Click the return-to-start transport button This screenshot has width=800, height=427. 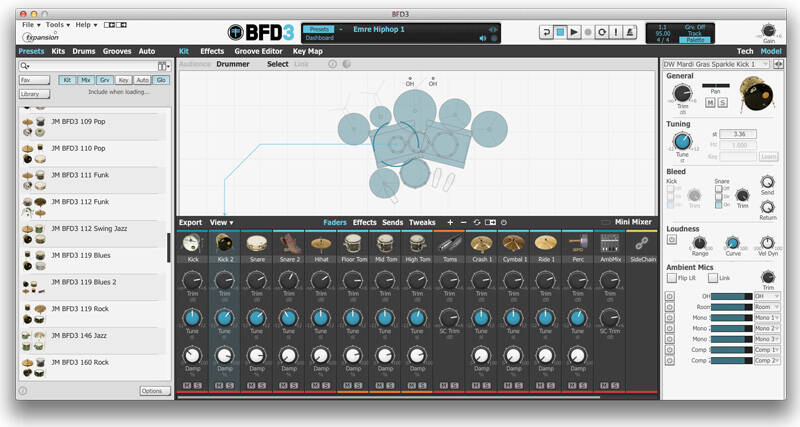pyautogui.click(x=546, y=32)
